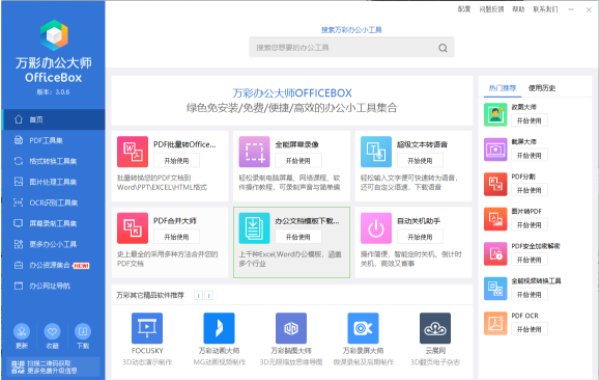Switch to the 使用历史 tab
599x380 pixels.
[541, 88]
